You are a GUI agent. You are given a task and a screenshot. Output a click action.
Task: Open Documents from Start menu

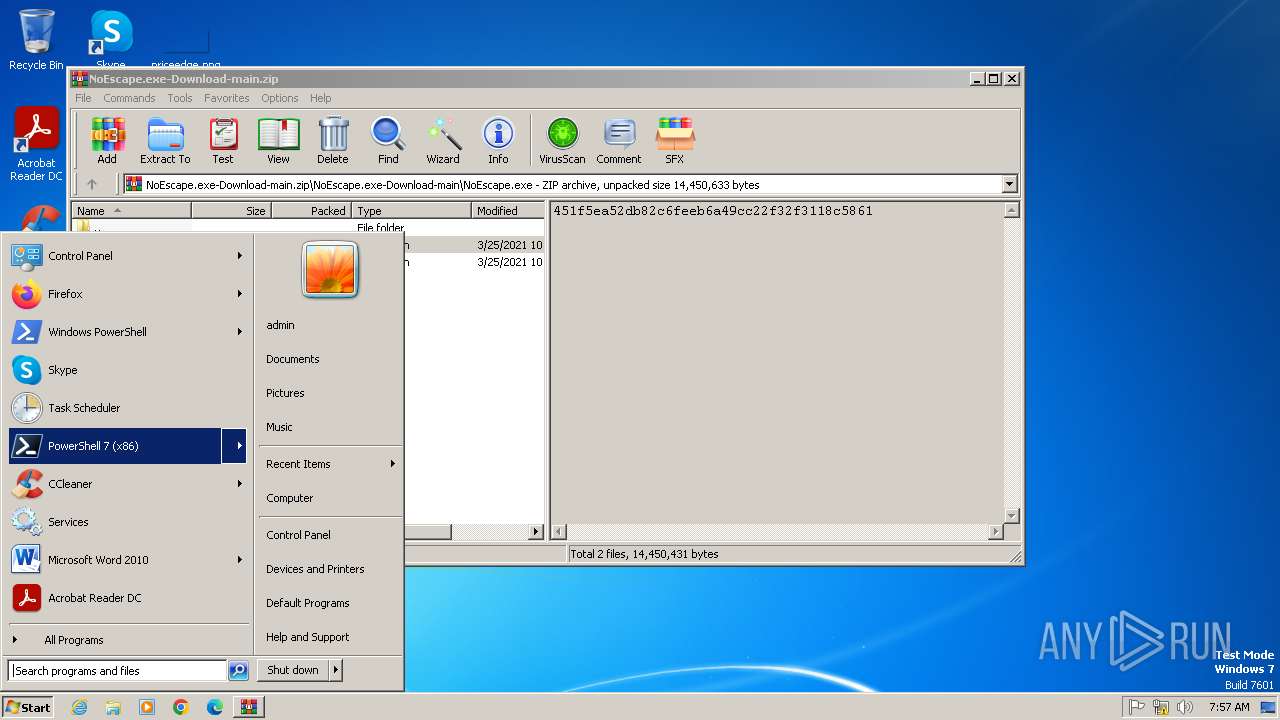pyautogui.click(x=293, y=359)
